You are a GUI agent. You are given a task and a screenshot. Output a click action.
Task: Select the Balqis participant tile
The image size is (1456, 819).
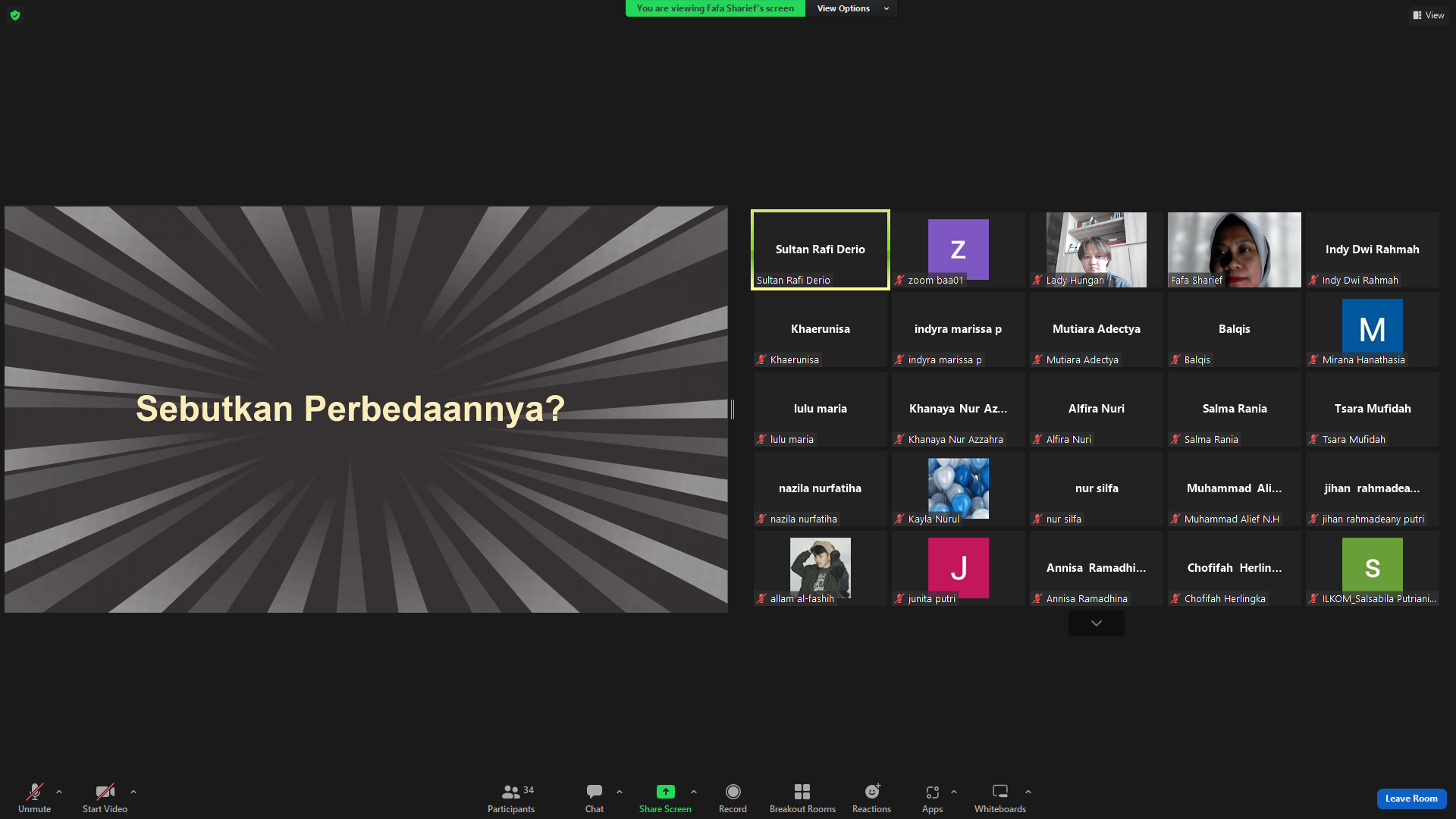click(x=1235, y=329)
